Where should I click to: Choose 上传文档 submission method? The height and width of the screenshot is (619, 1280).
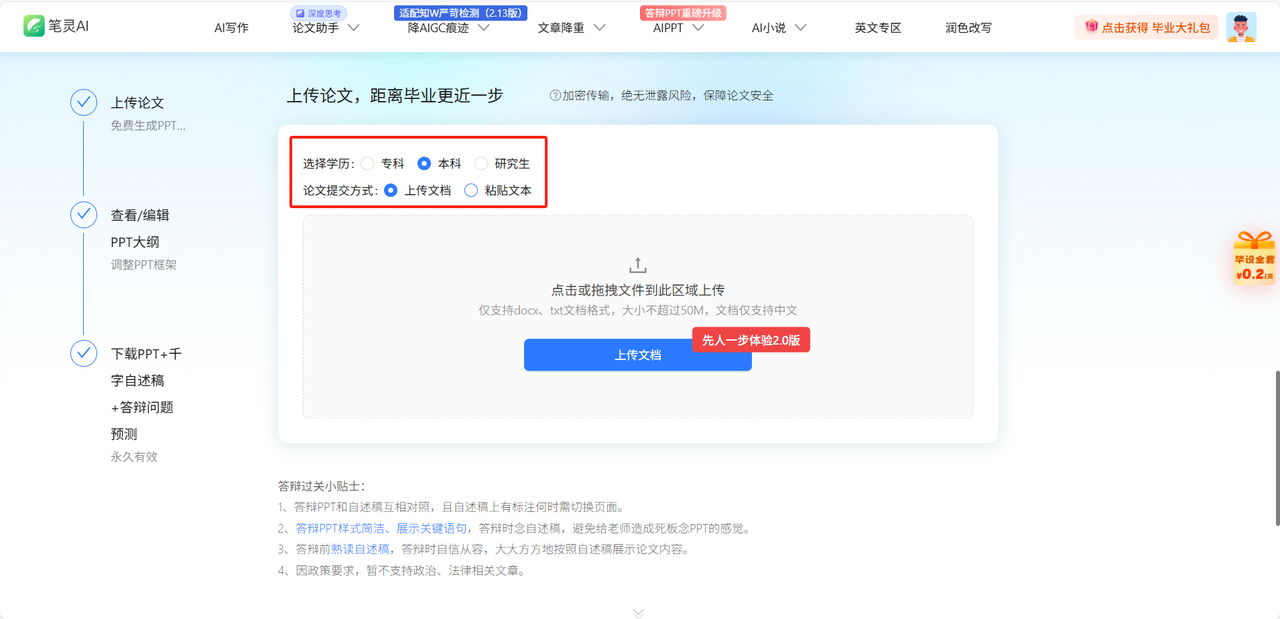tap(391, 190)
